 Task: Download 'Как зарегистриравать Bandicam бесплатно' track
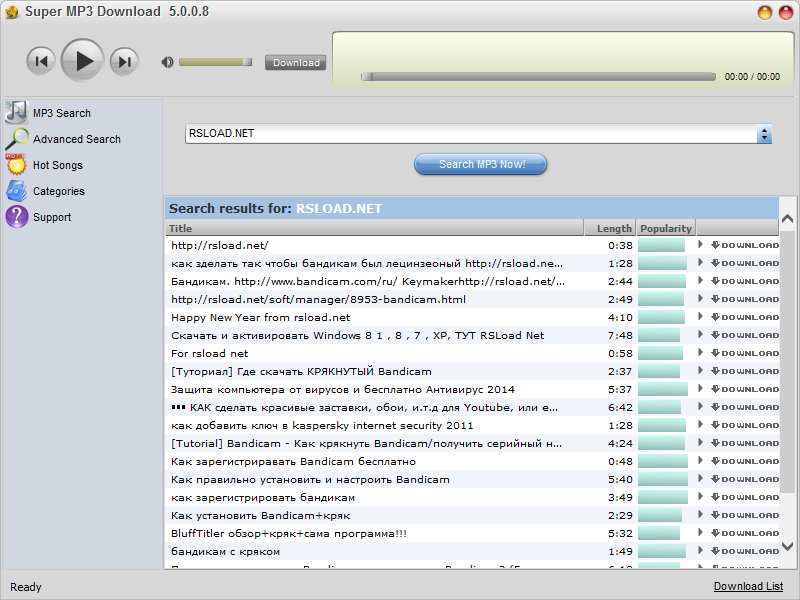click(x=745, y=461)
